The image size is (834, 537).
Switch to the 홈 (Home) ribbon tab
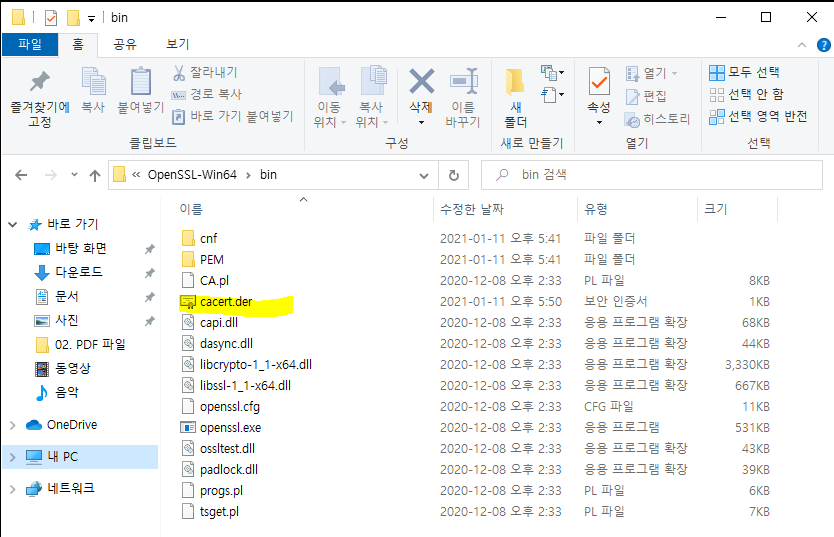point(78,44)
